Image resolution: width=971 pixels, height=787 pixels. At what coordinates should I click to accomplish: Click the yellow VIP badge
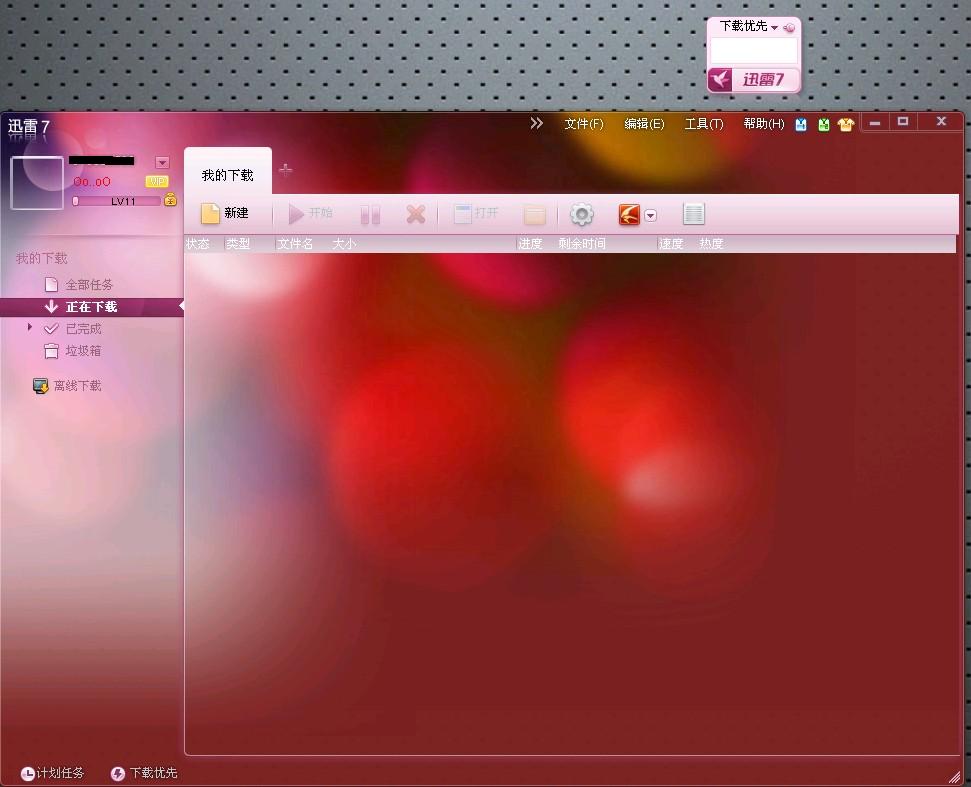click(x=157, y=181)
